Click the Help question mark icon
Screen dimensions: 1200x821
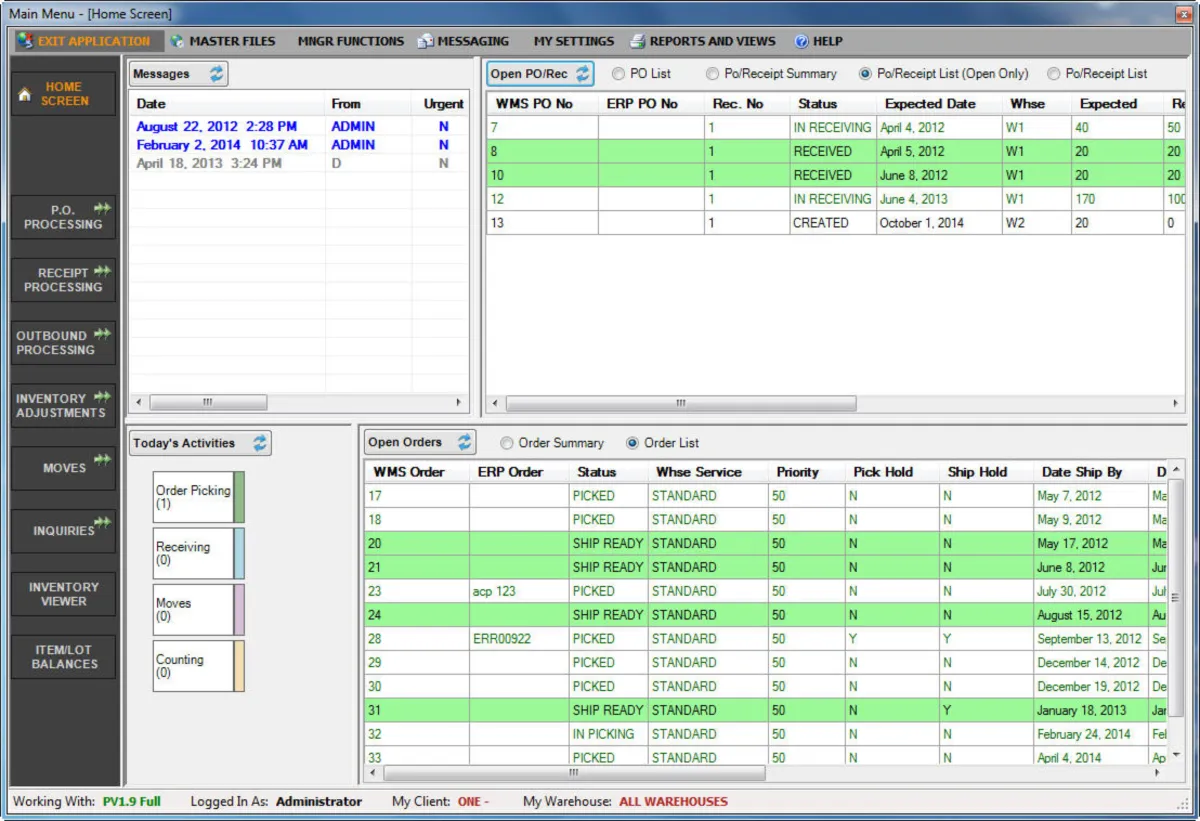coord(801,42)
